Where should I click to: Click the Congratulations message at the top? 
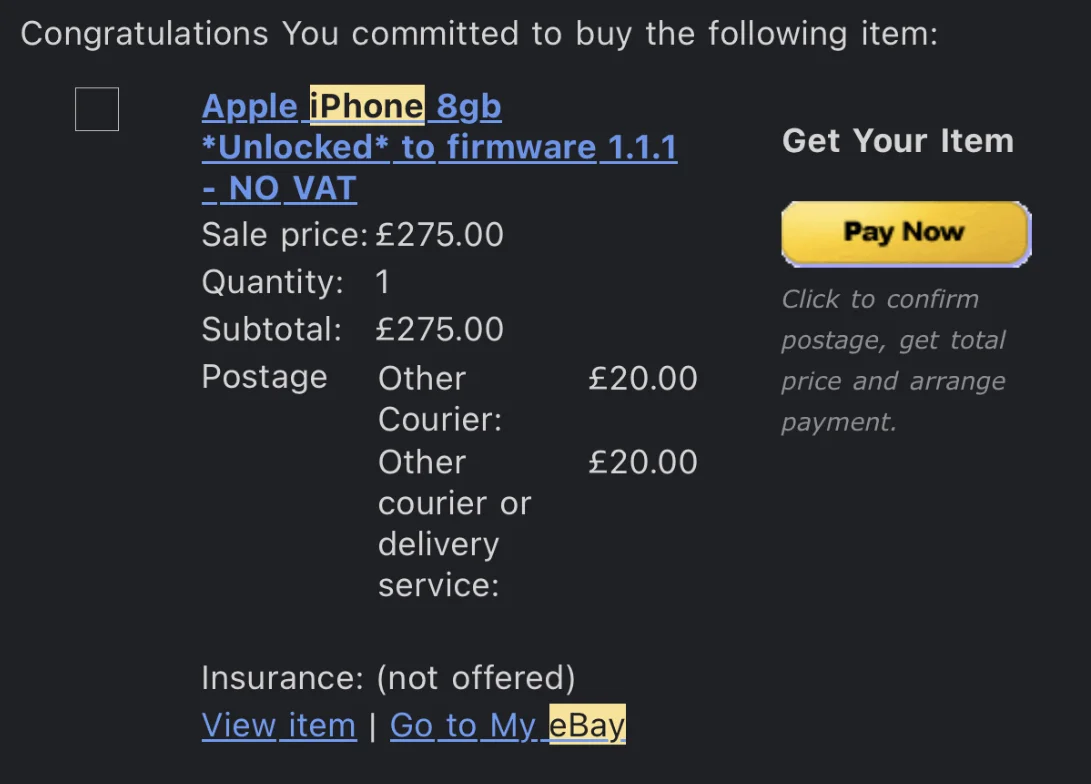[x=479, y=34]
